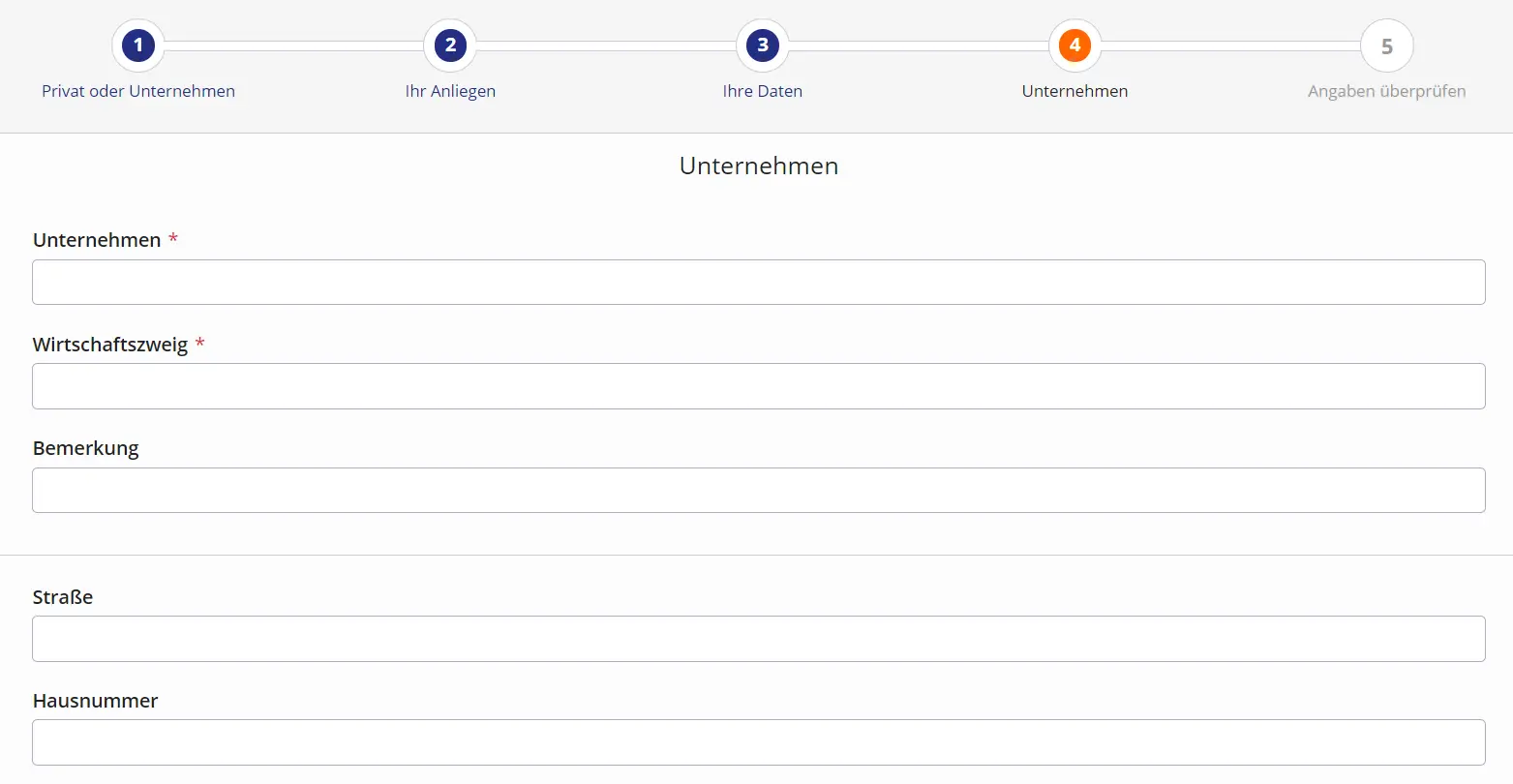Screen dimensions: 1513x784
Task: Click the red asterisk next to Unternehmen
Action: [x=173, y=237]
